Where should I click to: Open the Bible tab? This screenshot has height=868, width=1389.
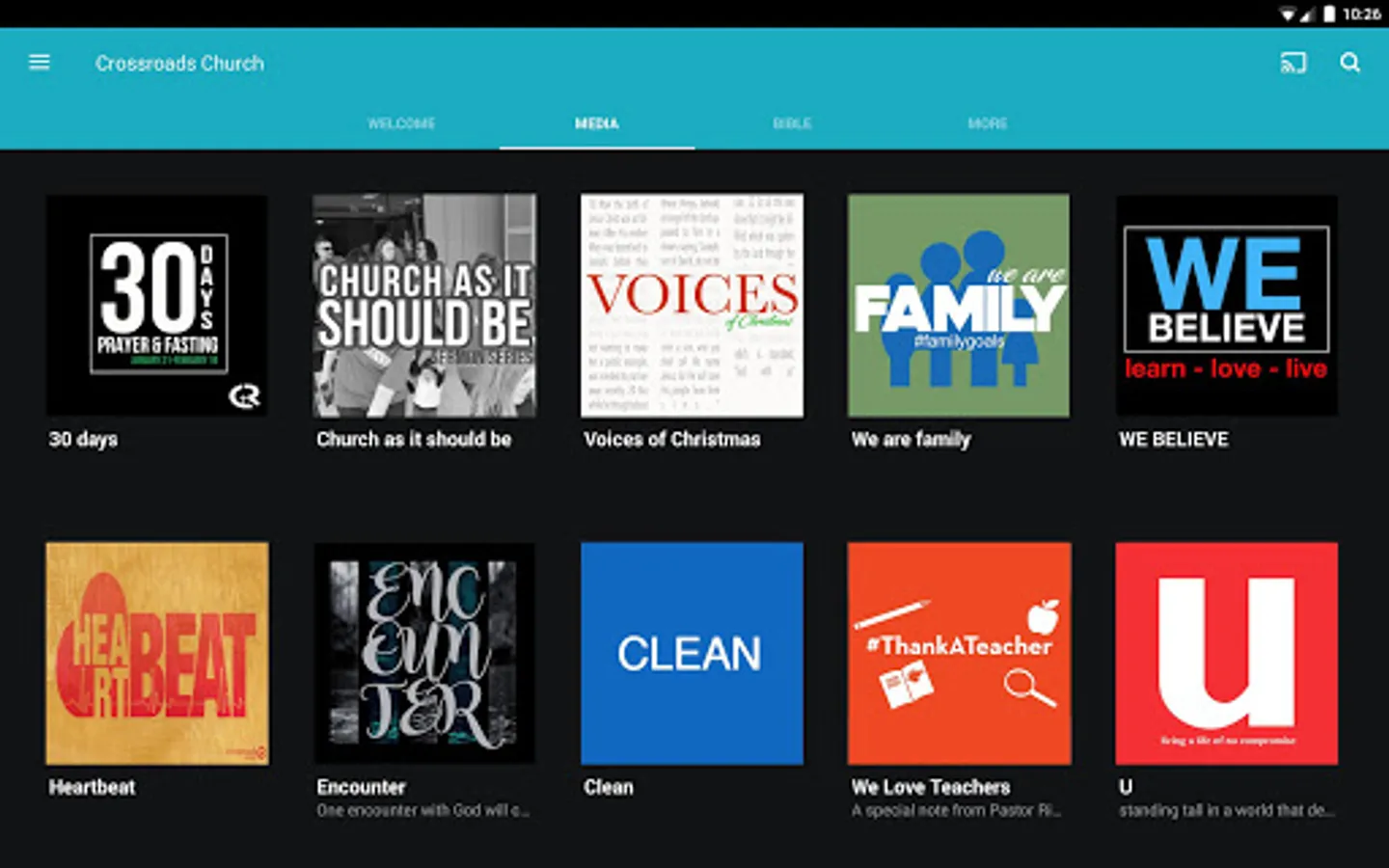point(792,123)
